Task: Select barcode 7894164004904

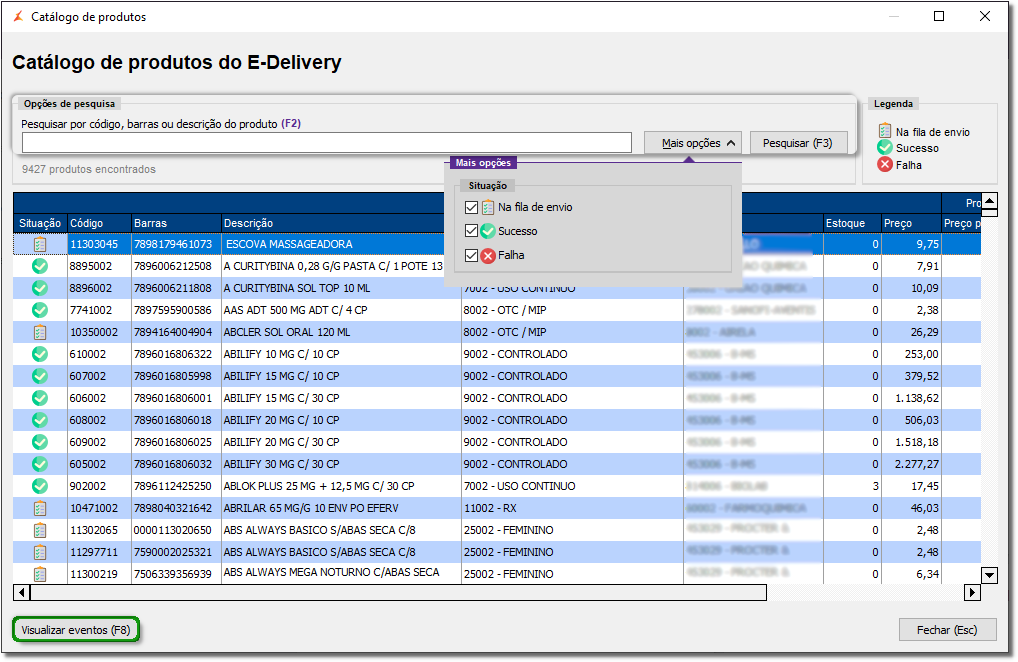Action: [177, 332]
